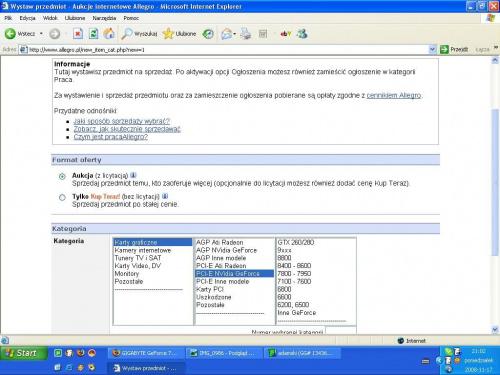Screen dimensions: 500x375
Task: Click the URL address field
Action: (x=223, y=49)
